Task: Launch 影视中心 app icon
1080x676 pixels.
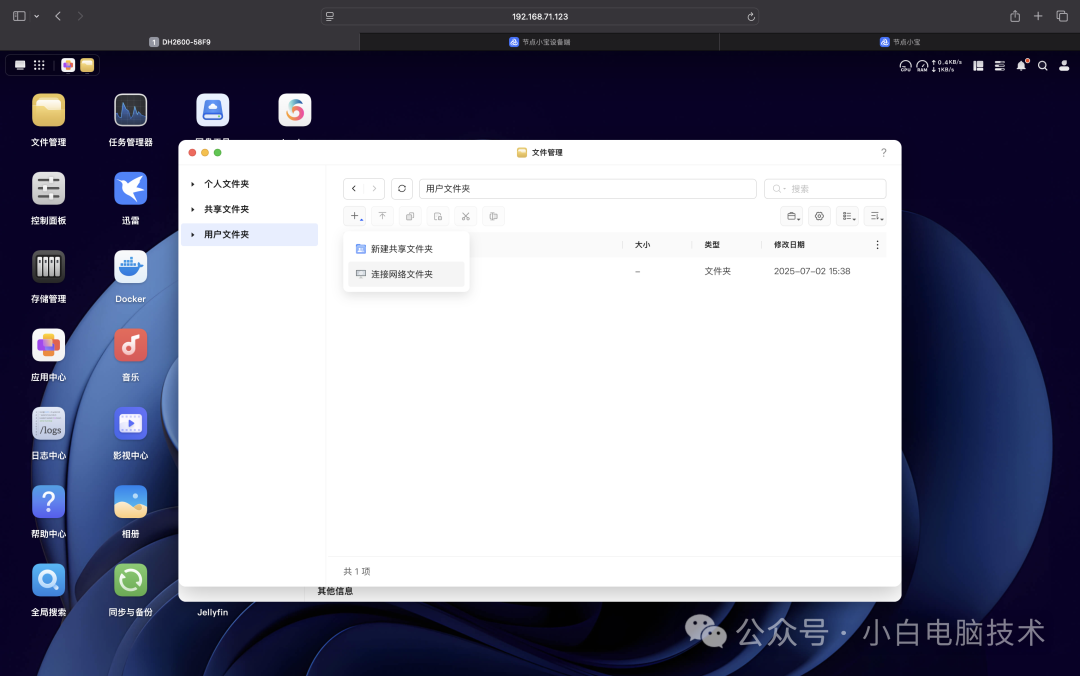Action: coord(130,424)
